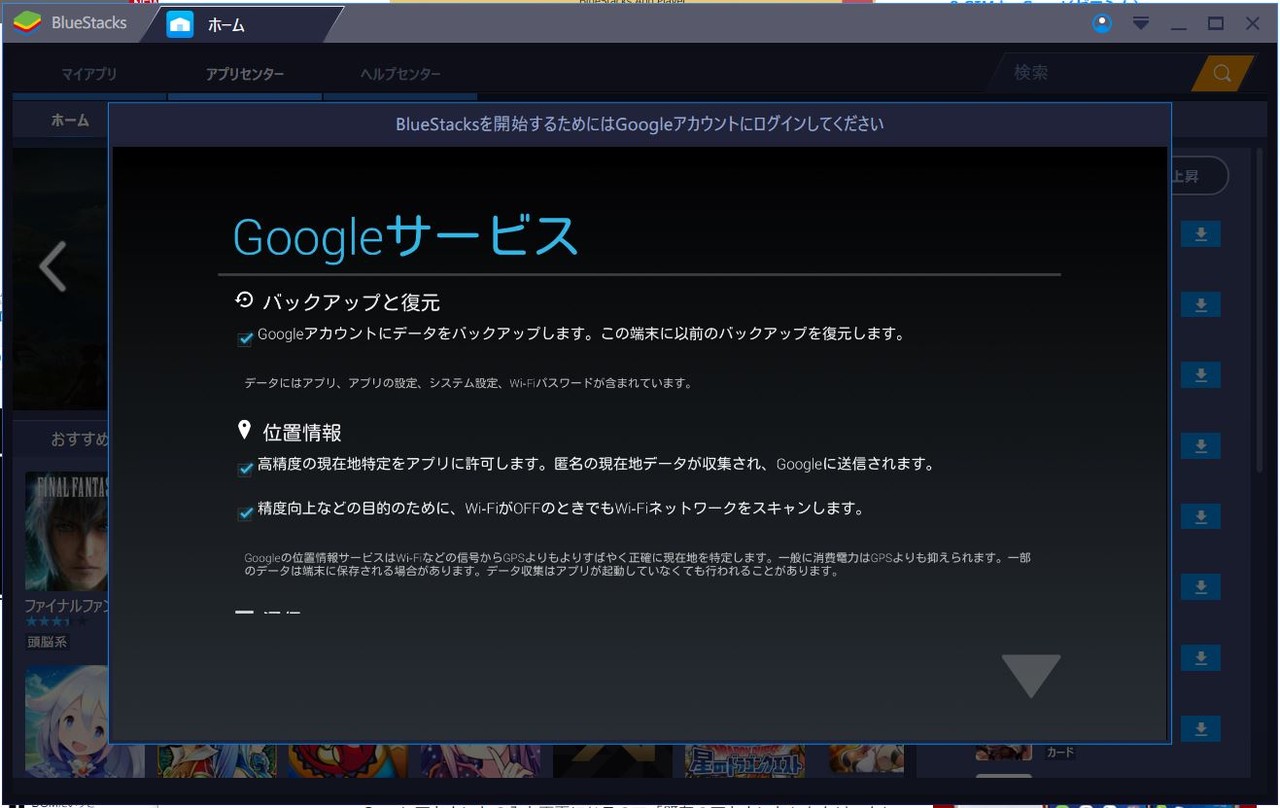Image resolution: width=1280 pixels, height=808 pixels.
Task: Click the location pin icon
Action: [x=244, y=430]
